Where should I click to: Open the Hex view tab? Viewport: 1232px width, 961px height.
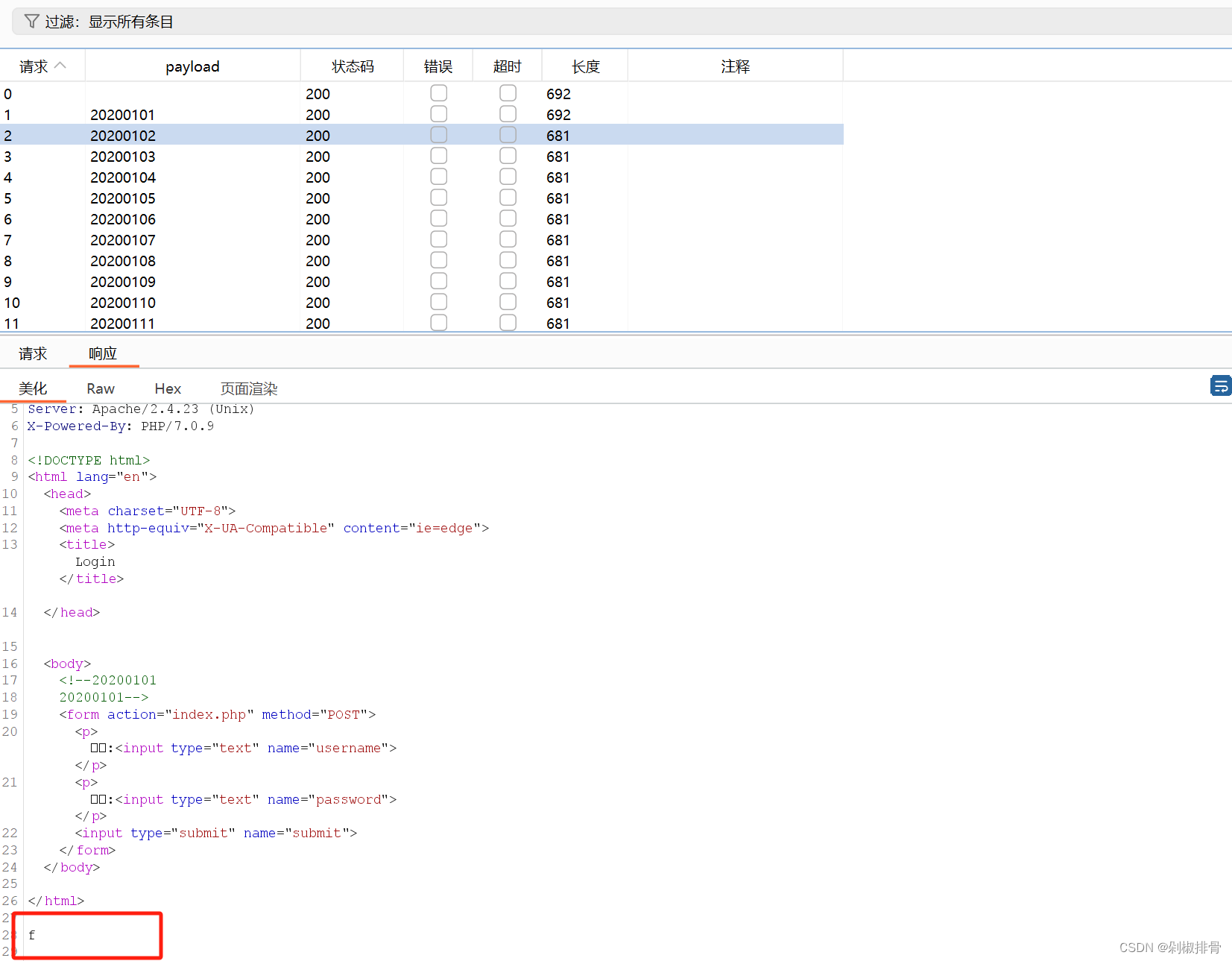pos(167,388)
